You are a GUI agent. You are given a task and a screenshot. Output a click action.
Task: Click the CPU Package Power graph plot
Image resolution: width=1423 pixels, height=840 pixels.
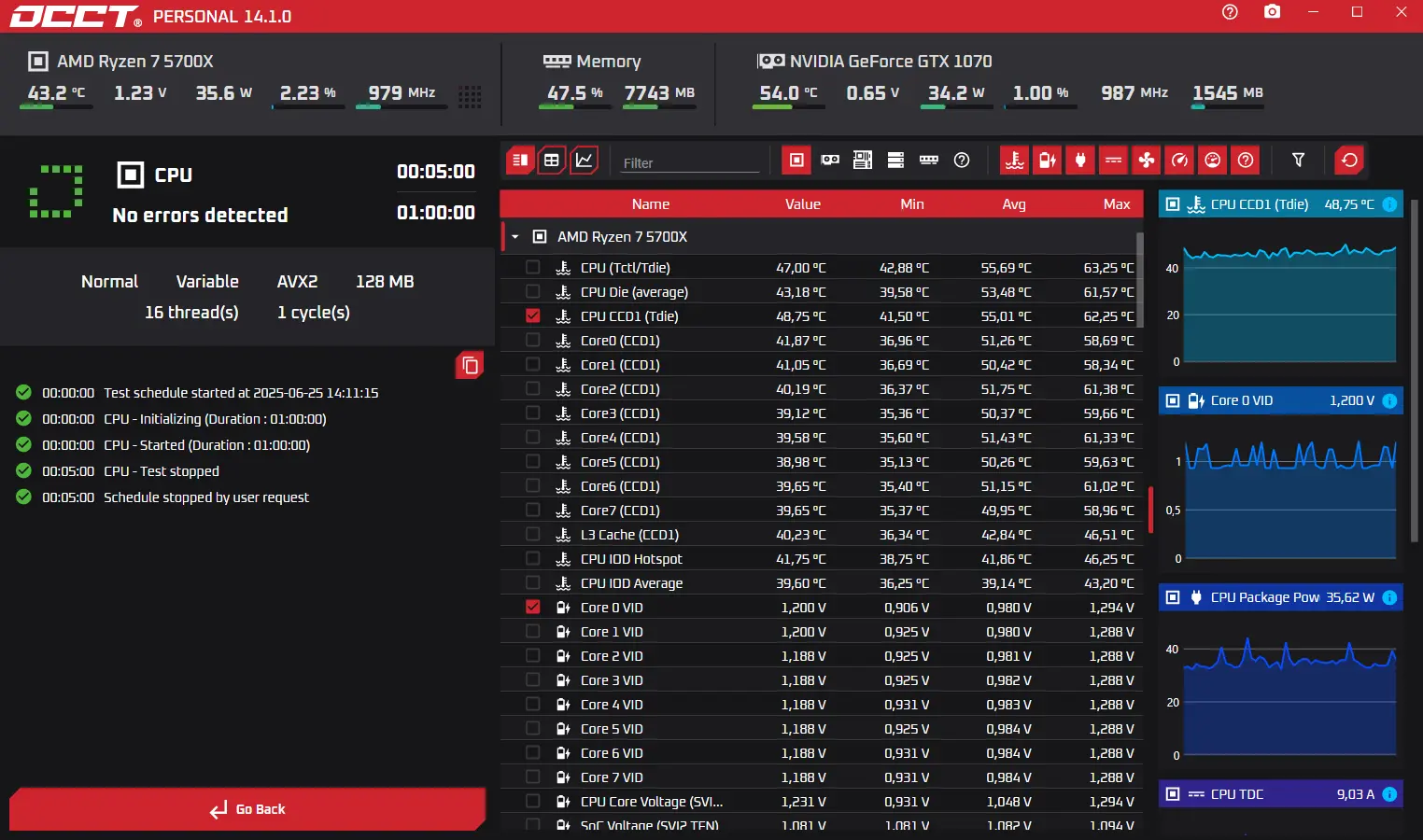pos(1289,697)
